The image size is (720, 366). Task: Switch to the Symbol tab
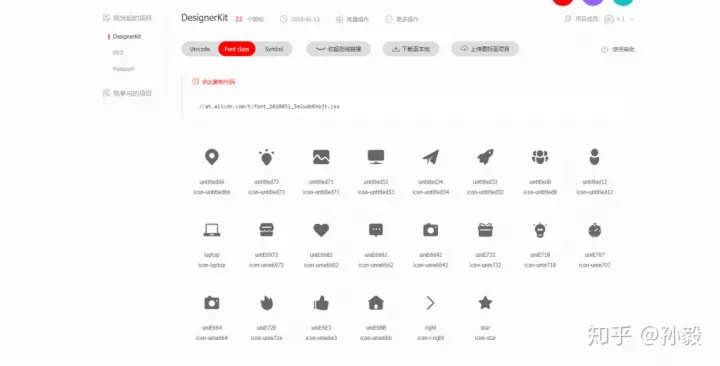[274, 49]
